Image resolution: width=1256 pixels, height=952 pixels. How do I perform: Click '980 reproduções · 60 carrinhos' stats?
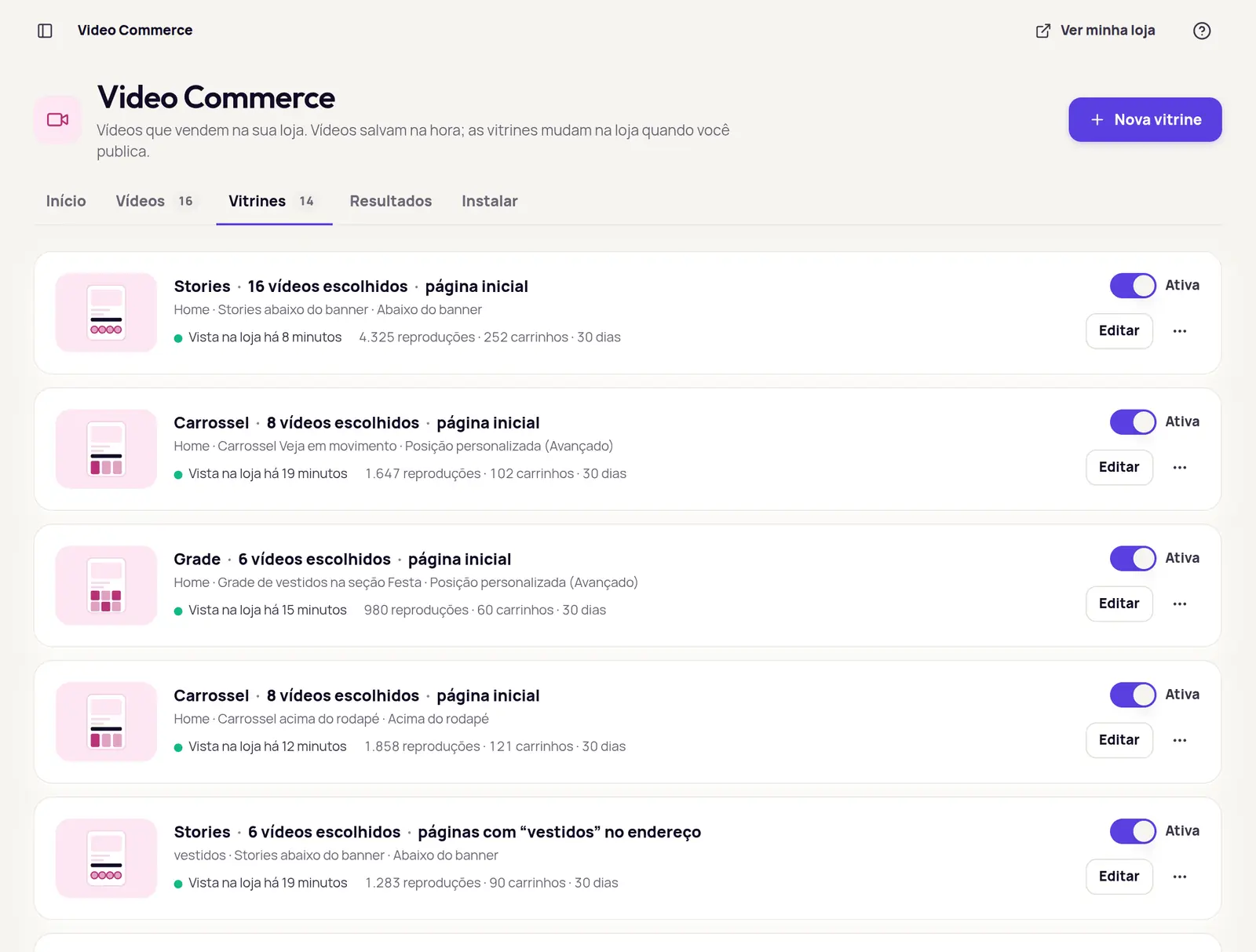tap(458, 611)
